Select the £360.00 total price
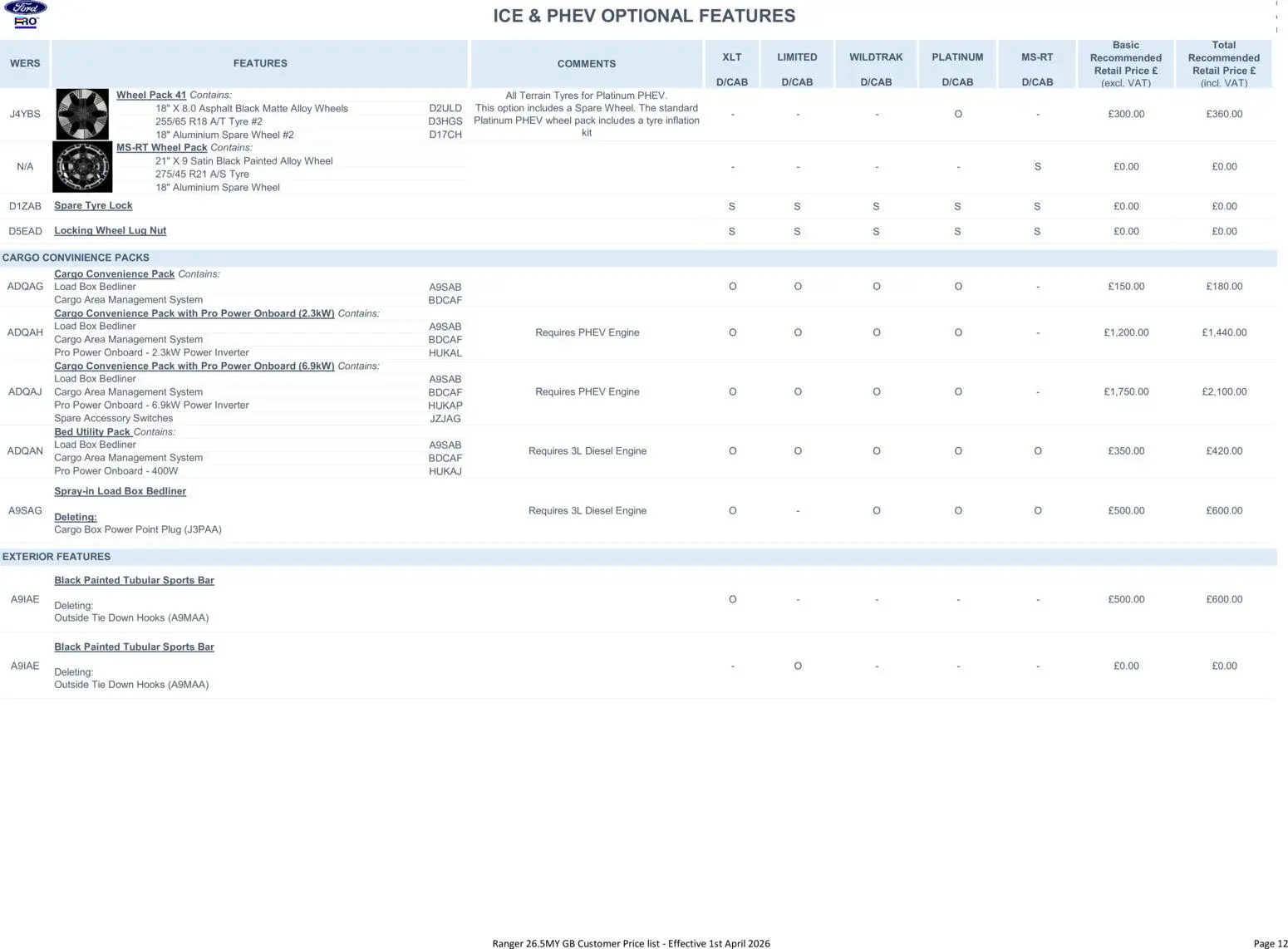The height and width of the screenshot is (949, 1288). [1224, 114]
